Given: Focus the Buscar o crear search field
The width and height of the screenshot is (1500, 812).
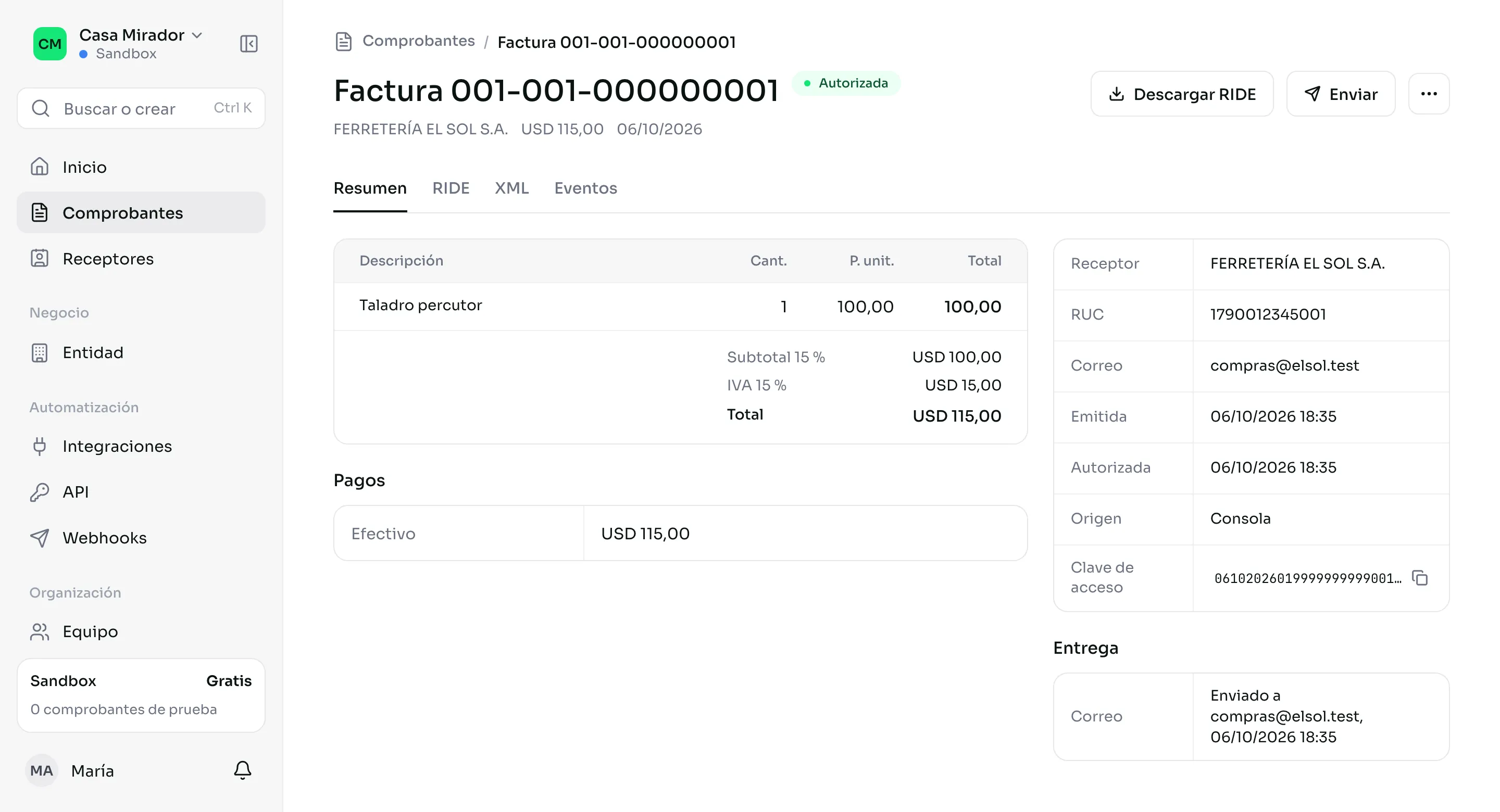Looking at the screenshot, I should 141,108.
